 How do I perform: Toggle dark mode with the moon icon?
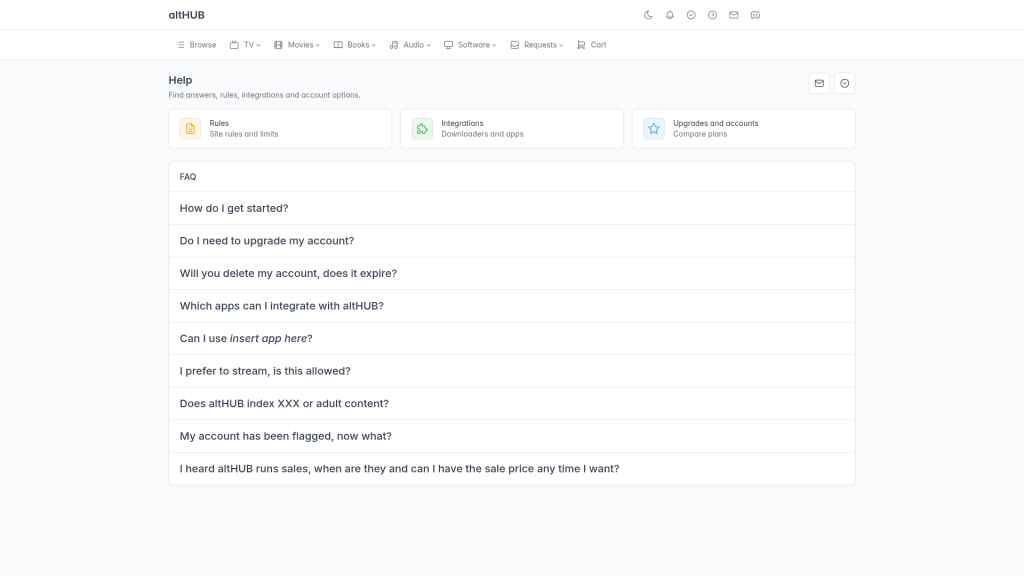648,15
